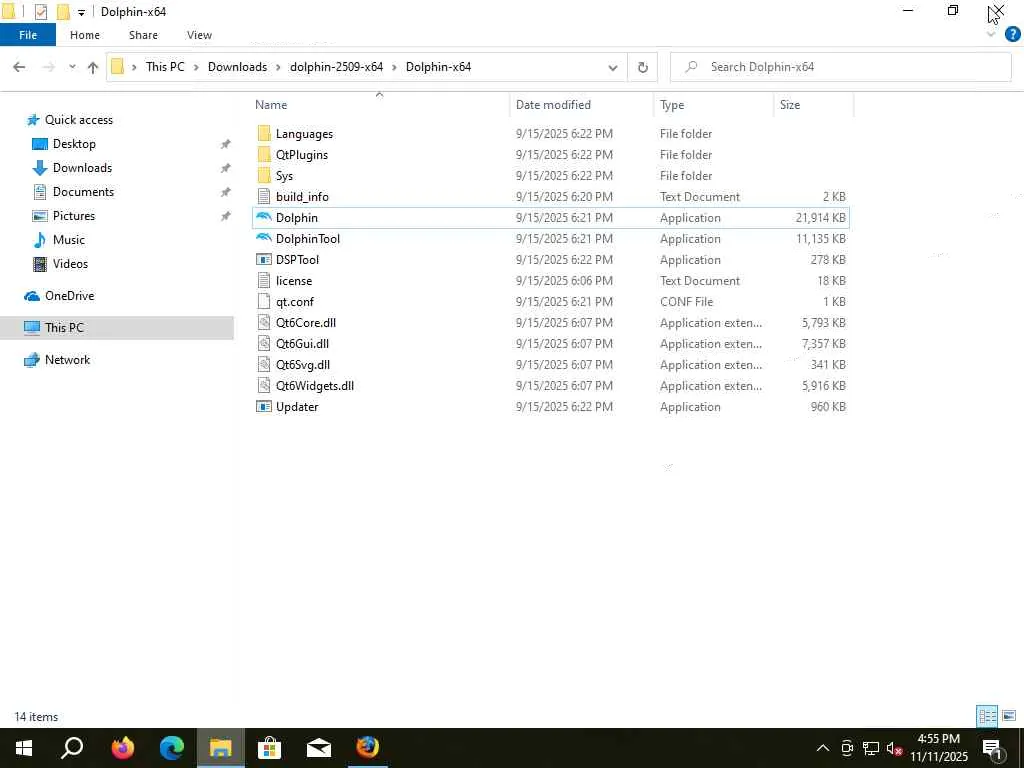Expand breadcrumb arrow before This PC
The height and width of the screenshot is (768, 1024).
coord(134,67)
